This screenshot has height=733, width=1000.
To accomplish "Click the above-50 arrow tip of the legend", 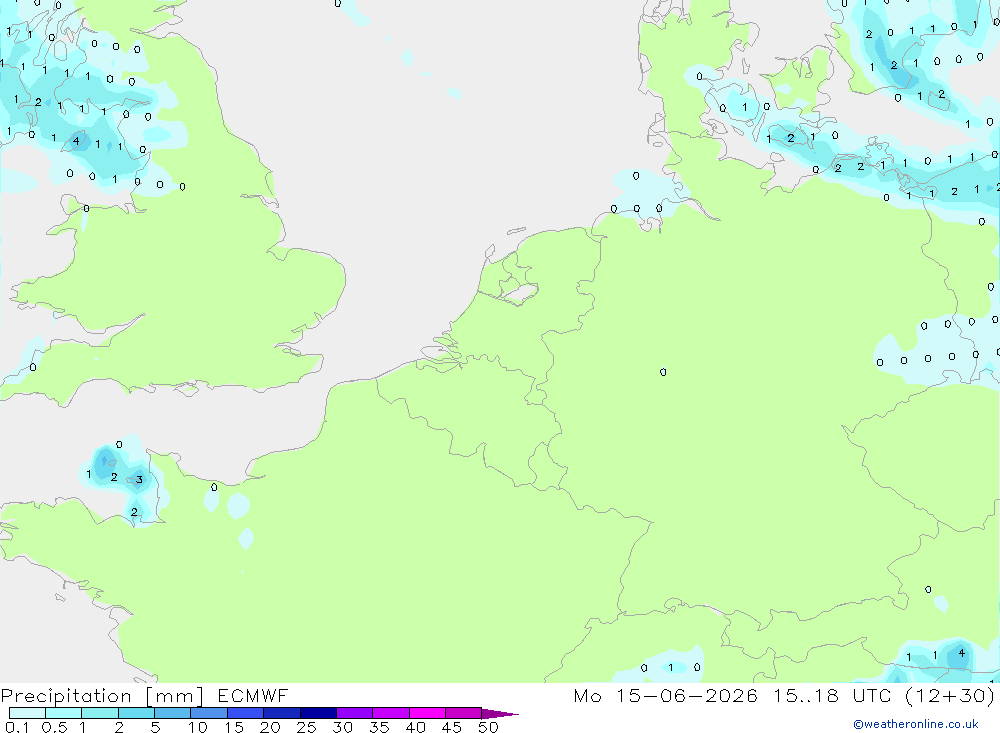I will pos(499,714).
